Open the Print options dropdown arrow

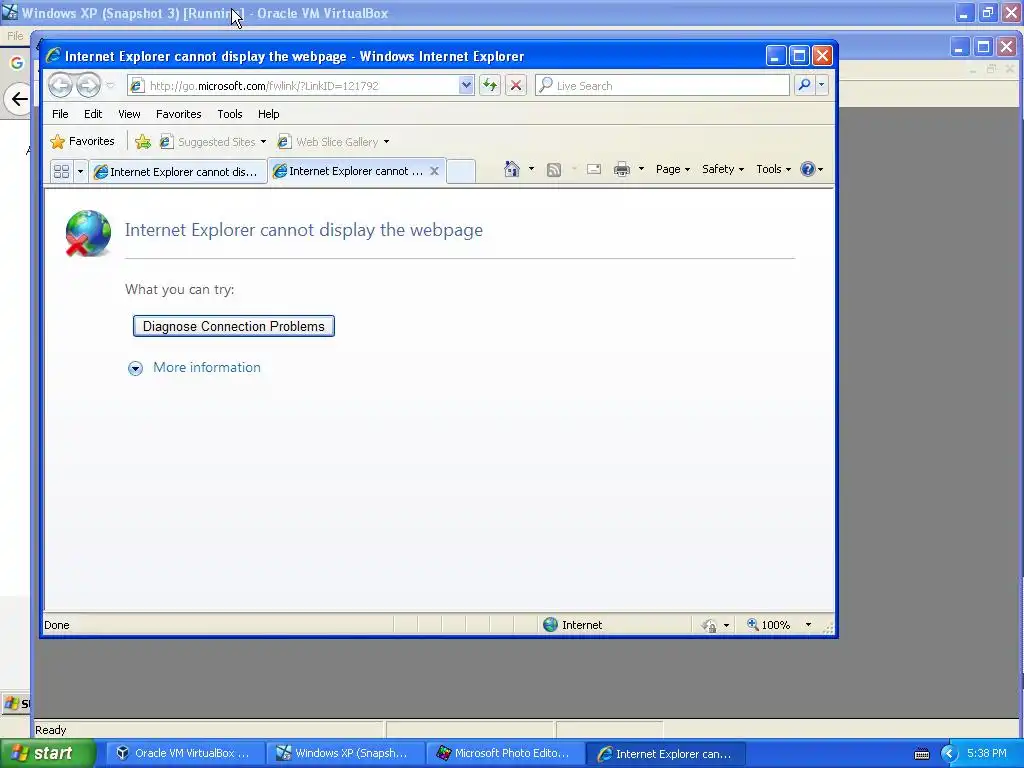pyautogui.click(x=641, y=169)
